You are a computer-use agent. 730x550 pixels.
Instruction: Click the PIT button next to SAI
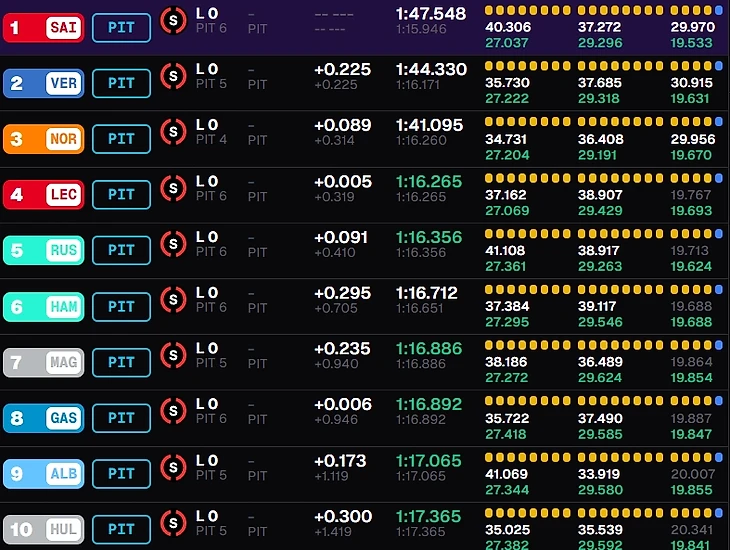(x=122, y=28)
